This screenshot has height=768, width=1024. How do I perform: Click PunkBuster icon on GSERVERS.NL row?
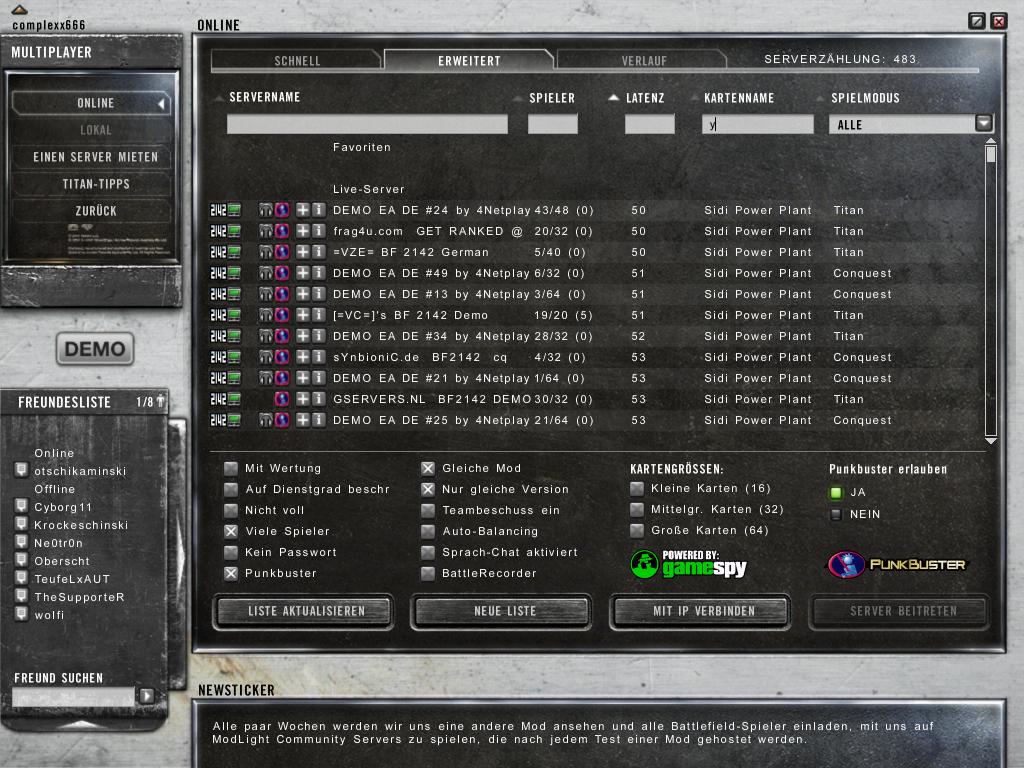click(x=282, y=399)
